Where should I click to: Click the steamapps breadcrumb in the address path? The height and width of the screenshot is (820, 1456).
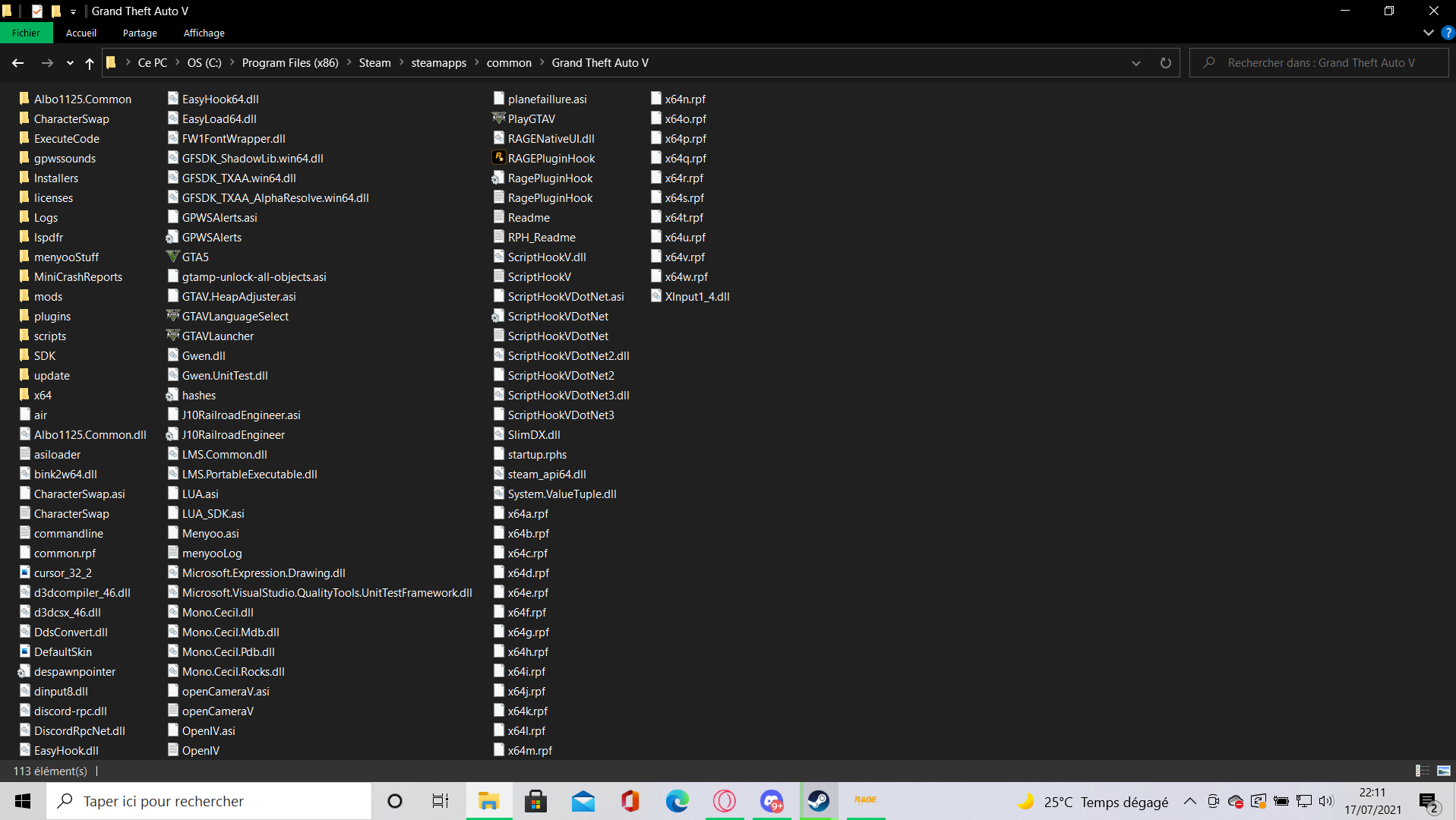coord(438,63)
